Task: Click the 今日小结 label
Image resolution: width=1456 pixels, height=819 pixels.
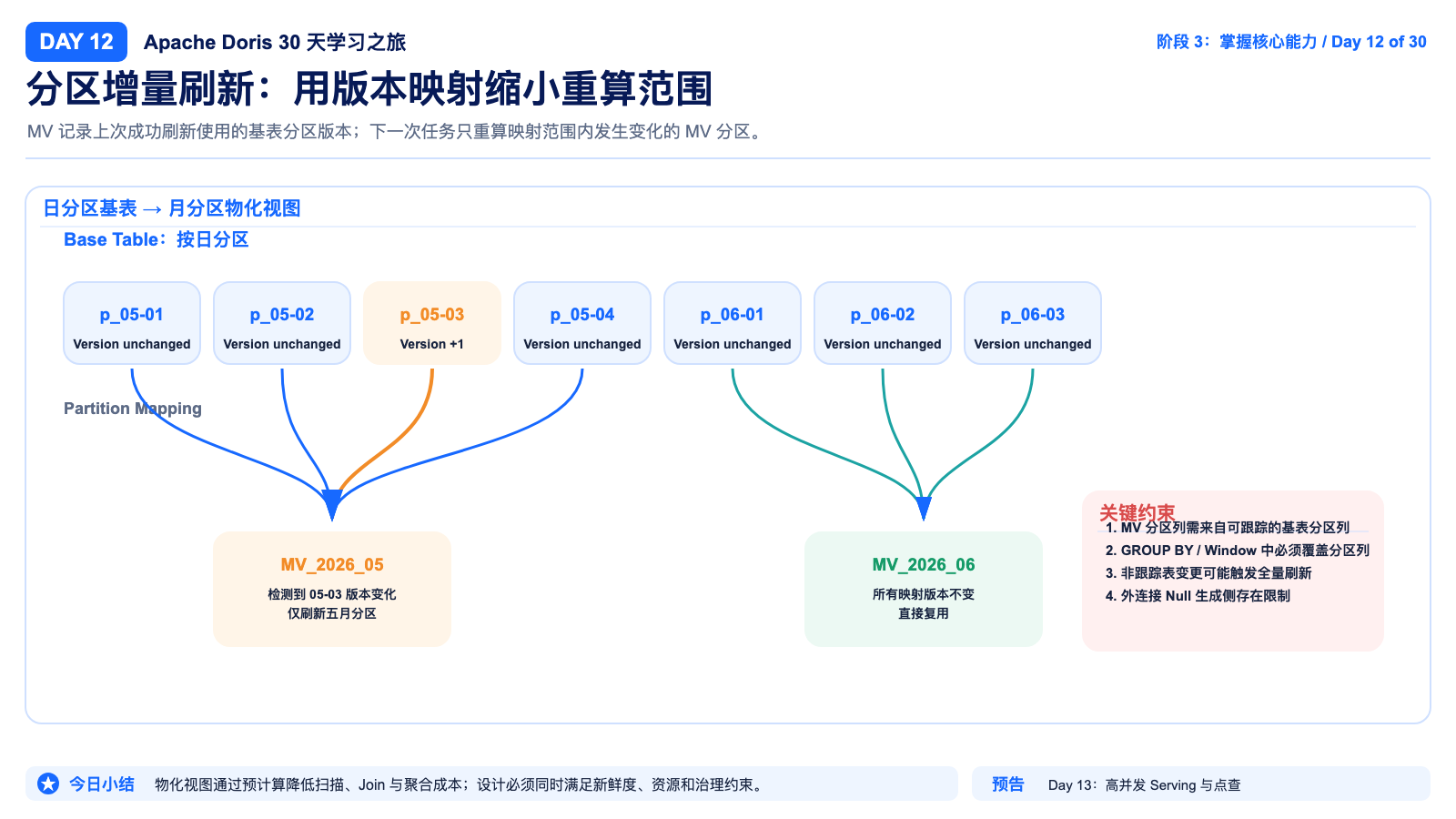Action: pos(102,784)
